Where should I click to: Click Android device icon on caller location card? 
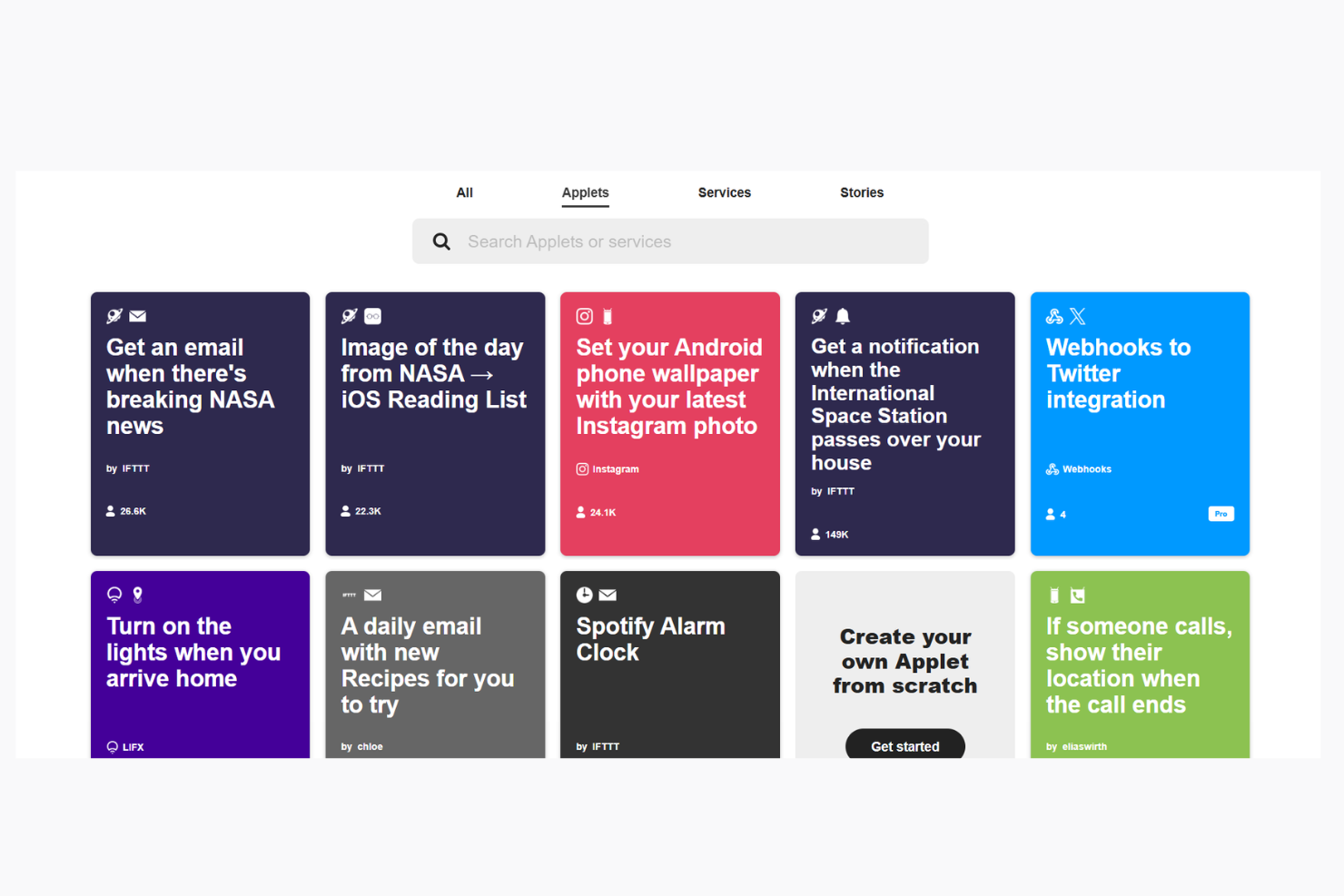tap(1054, 596)
